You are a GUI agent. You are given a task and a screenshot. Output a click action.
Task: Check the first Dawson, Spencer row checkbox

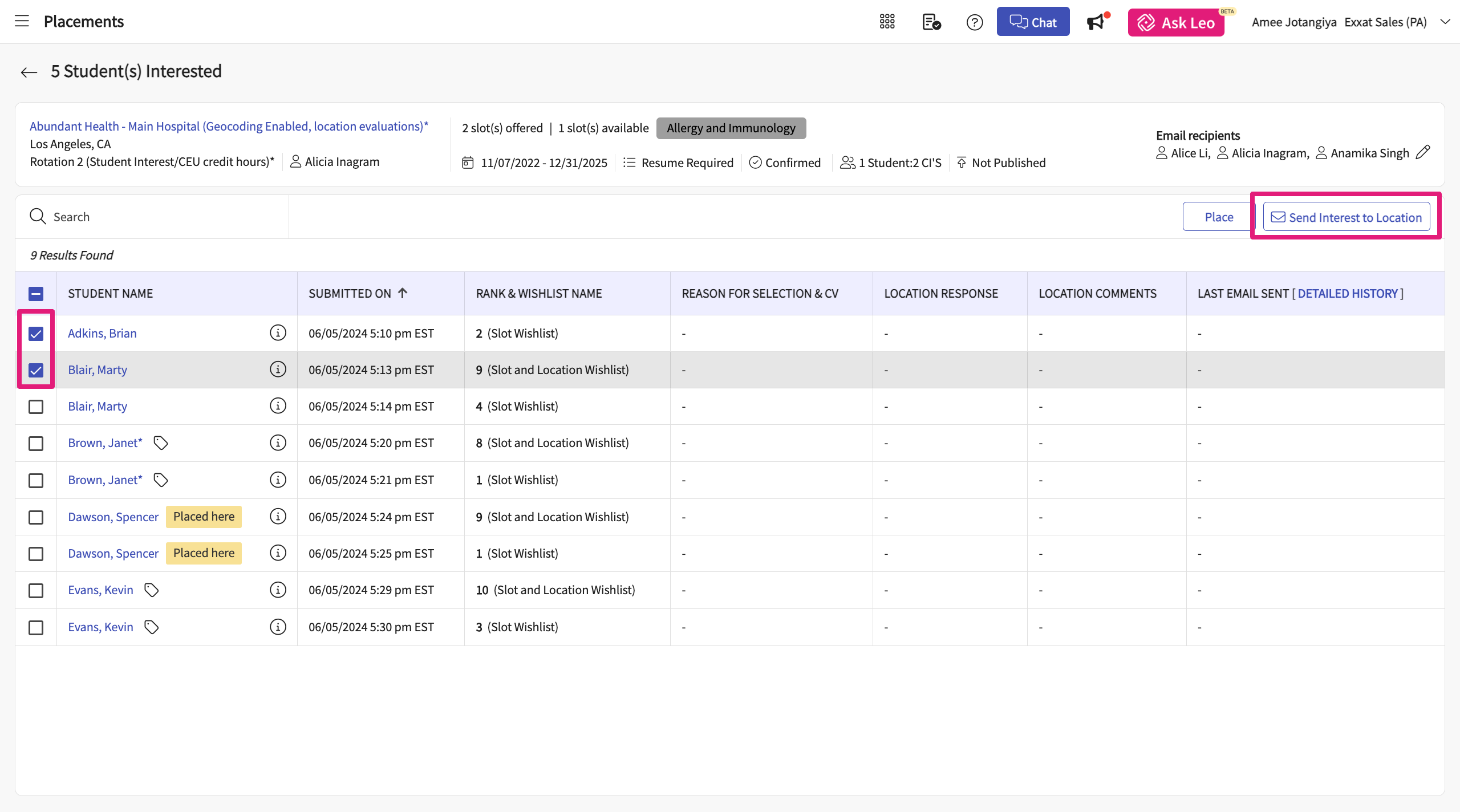[x=36, y=517]
